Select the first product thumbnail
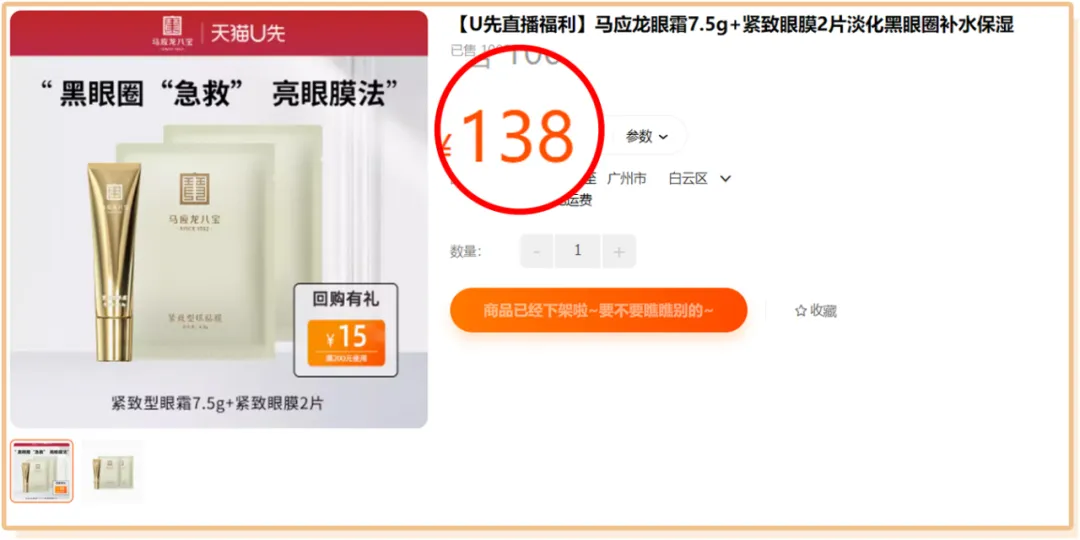The image size is (1080, 540). (41, 471)
